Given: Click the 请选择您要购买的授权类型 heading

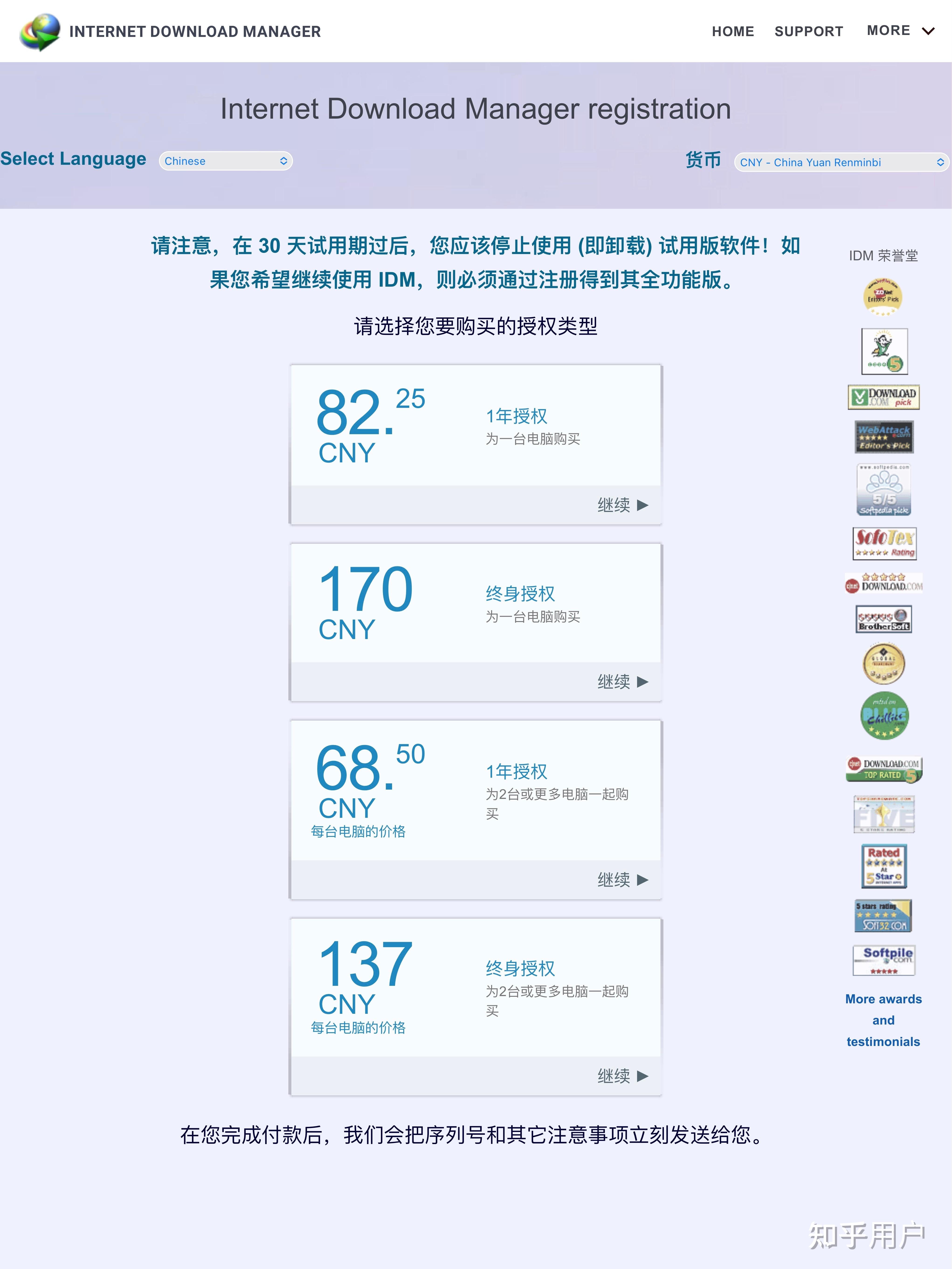Looking at the screenshot, I should pos(476,327).
